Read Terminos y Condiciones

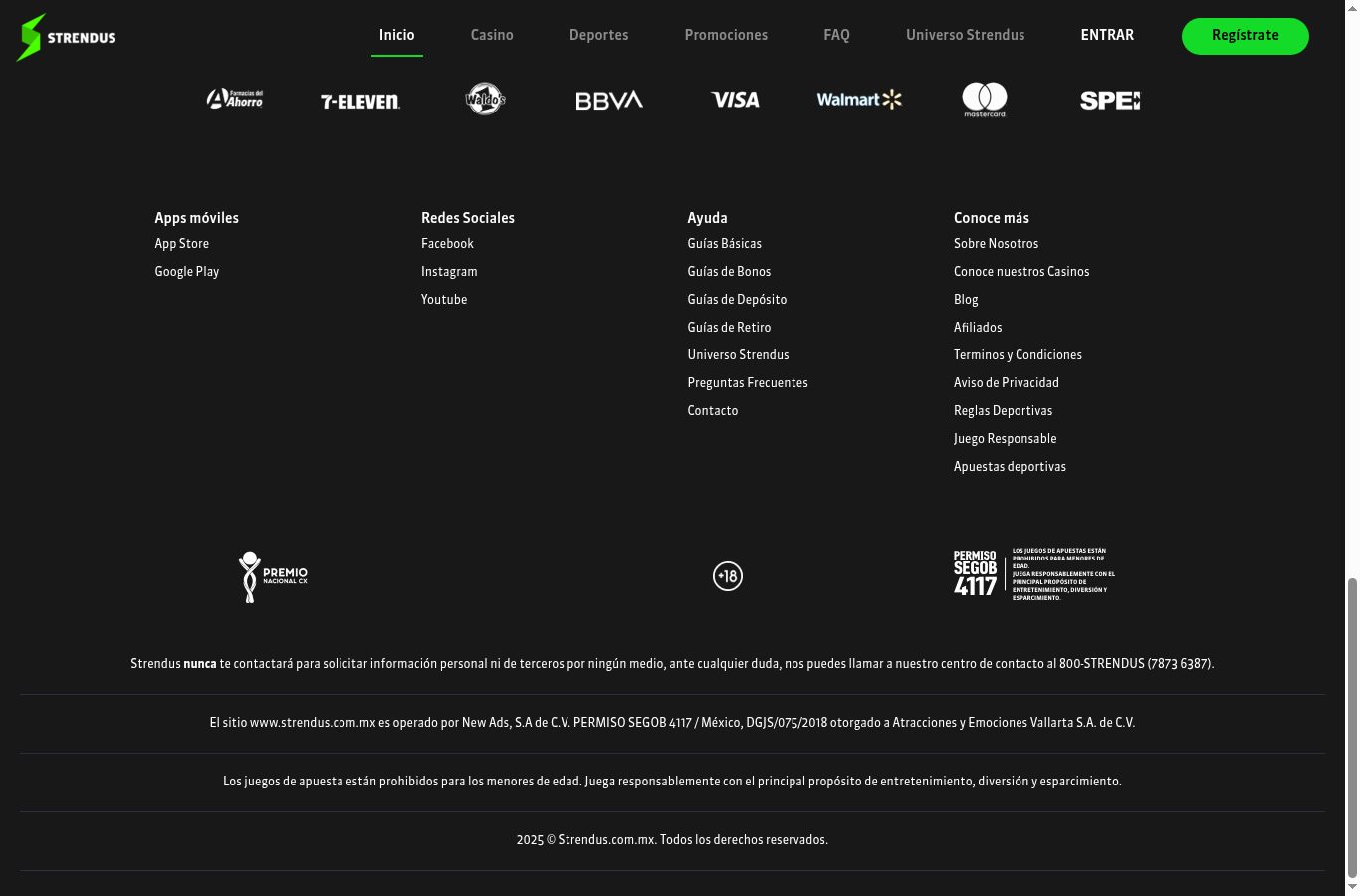tap(1018, 355)
